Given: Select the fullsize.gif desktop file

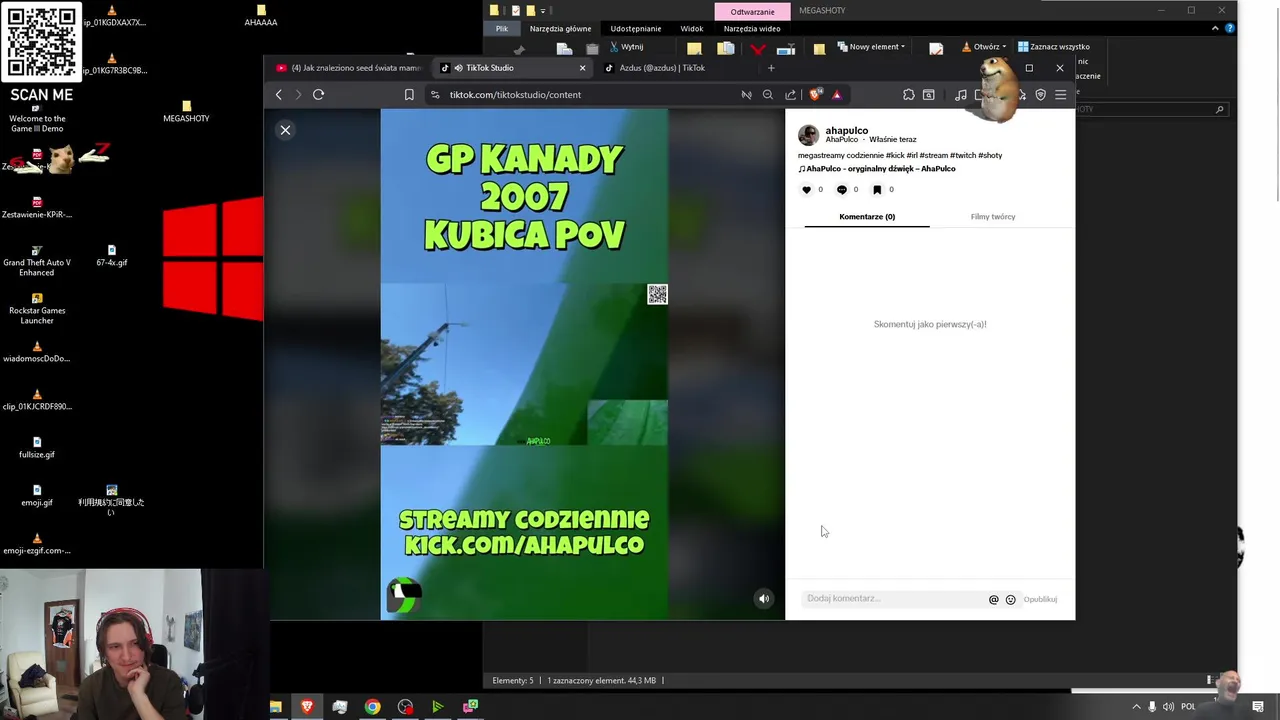Looking at the screenshot, I should [37, 448].
